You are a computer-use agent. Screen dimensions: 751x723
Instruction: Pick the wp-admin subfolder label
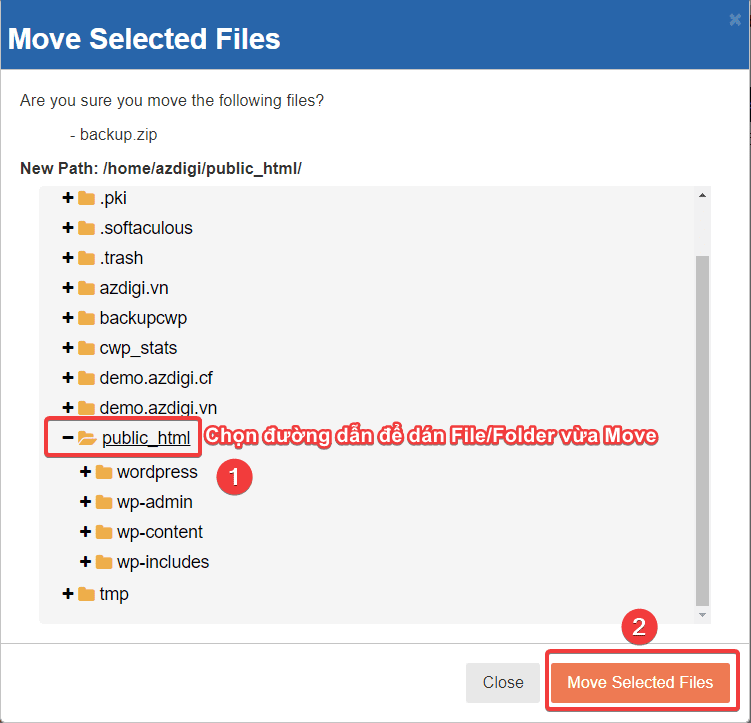pyautogui.click(x=155, y=502)
